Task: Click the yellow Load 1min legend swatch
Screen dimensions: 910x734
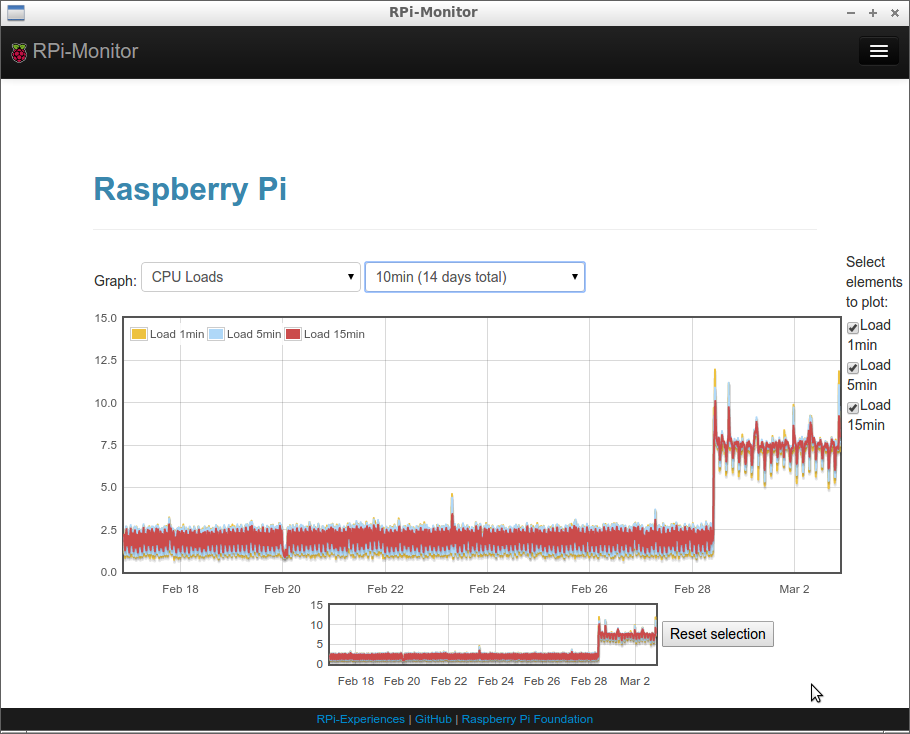Action: [x=139, y=334]
